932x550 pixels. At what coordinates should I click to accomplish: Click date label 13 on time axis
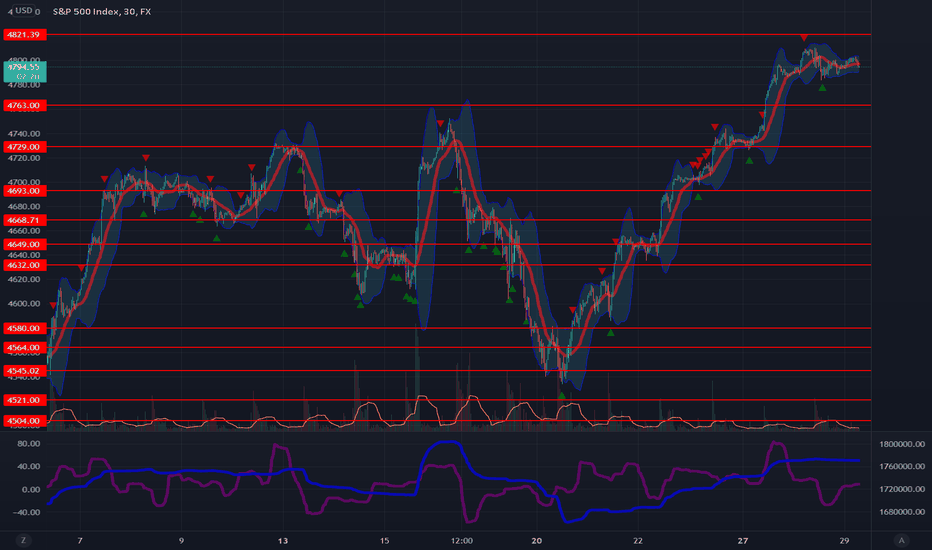283,540
